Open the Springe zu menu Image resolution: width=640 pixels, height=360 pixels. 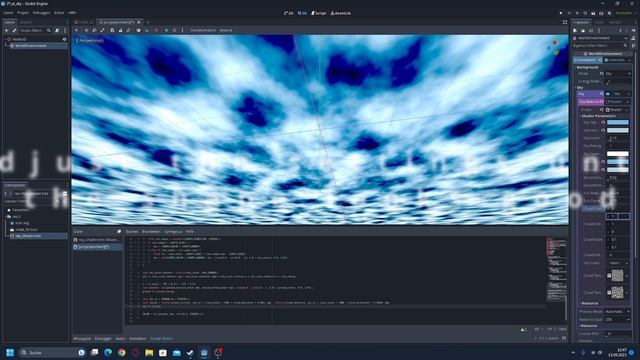tap(173, 231)
